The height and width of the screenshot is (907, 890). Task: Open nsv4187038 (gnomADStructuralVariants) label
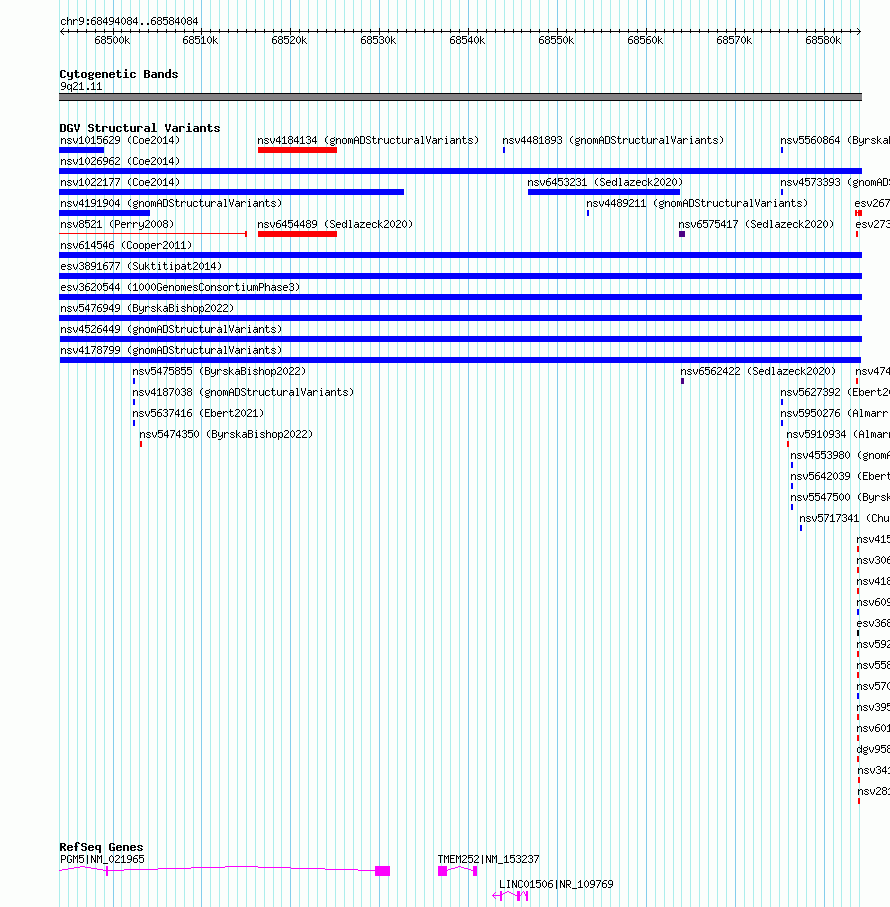pos(243,392)
